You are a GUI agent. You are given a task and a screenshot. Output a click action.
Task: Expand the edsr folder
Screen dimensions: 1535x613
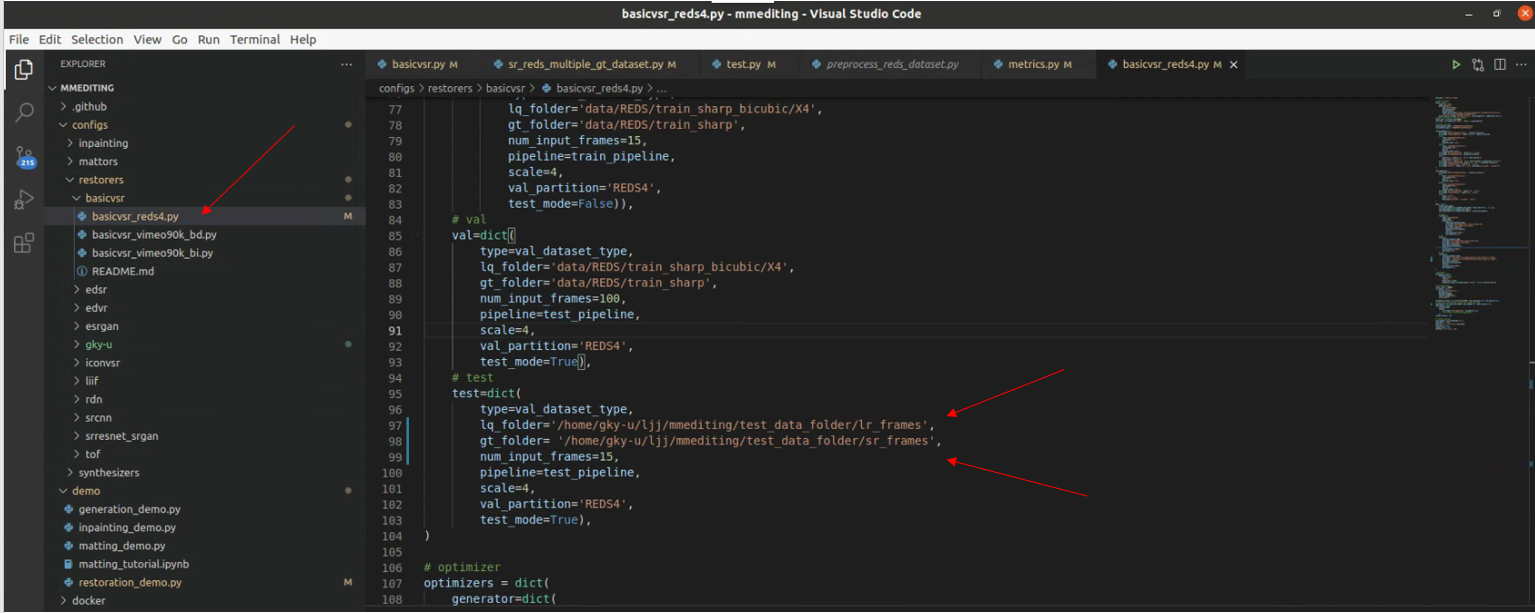[x=77, y=289]
